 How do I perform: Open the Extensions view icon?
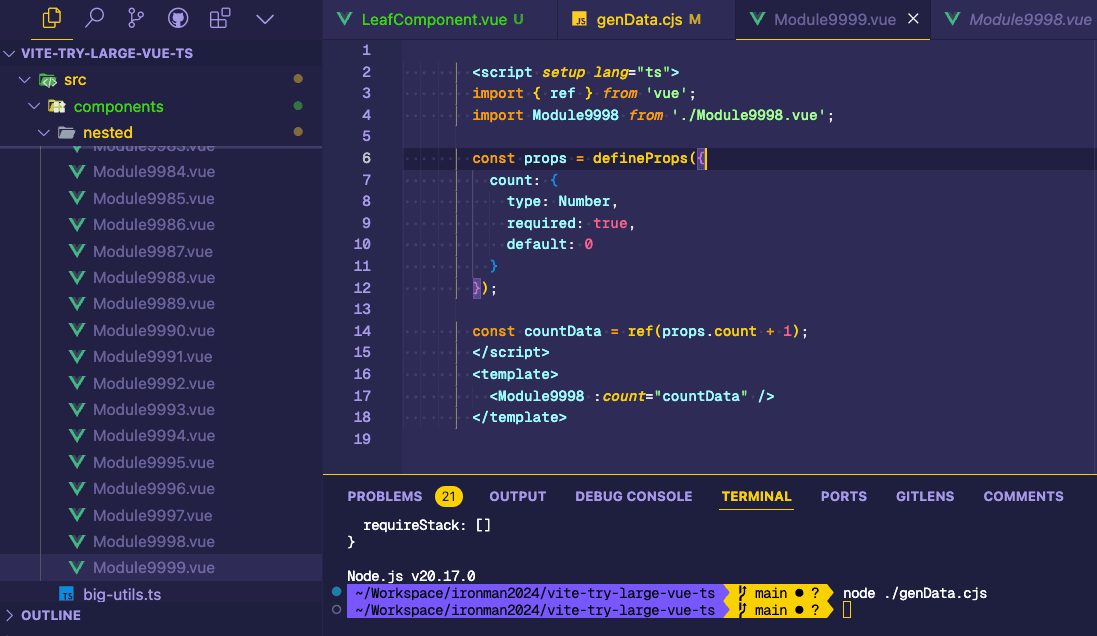tap(220, 18)
